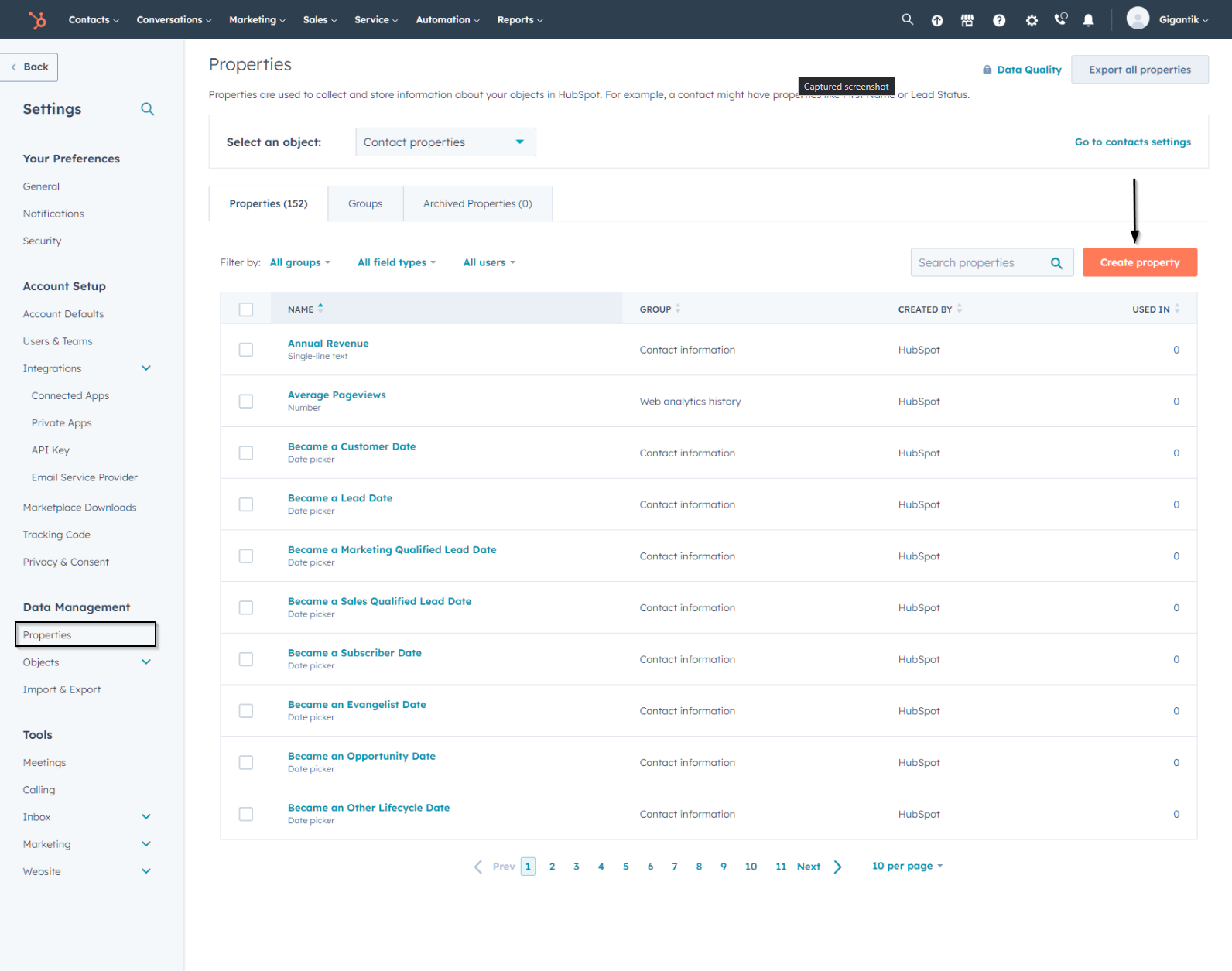Open the Conversations top menu
The height and width of the screenshot is (971, 1232).
[x=174, y=20]
